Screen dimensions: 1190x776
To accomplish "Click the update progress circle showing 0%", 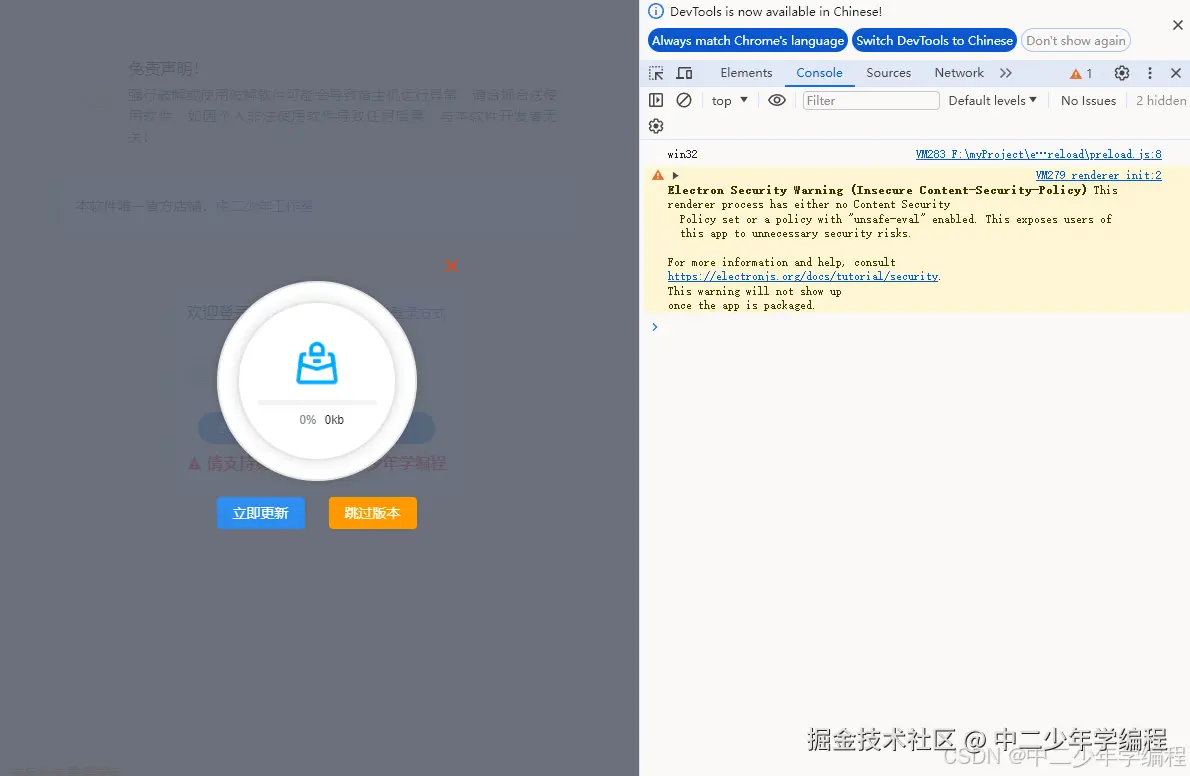I will [316, 380].
